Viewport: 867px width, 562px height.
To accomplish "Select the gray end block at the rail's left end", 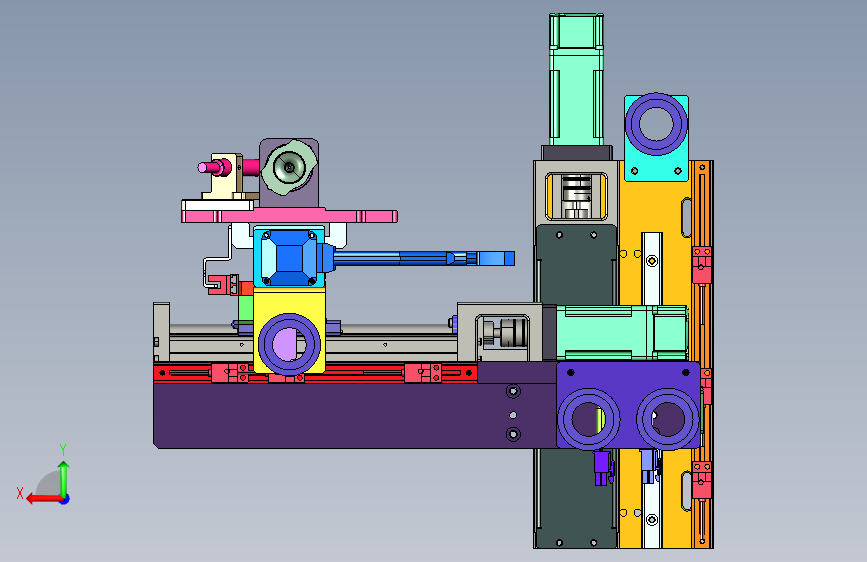I will 161,332.
